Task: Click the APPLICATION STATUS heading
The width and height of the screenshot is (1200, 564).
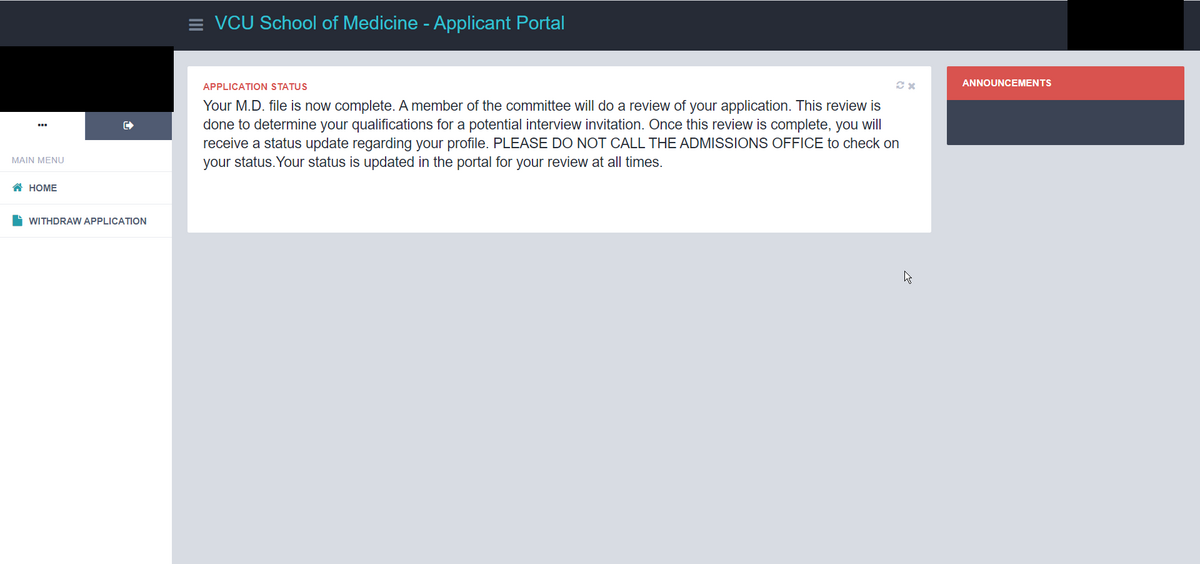Action: pos(255,87)
